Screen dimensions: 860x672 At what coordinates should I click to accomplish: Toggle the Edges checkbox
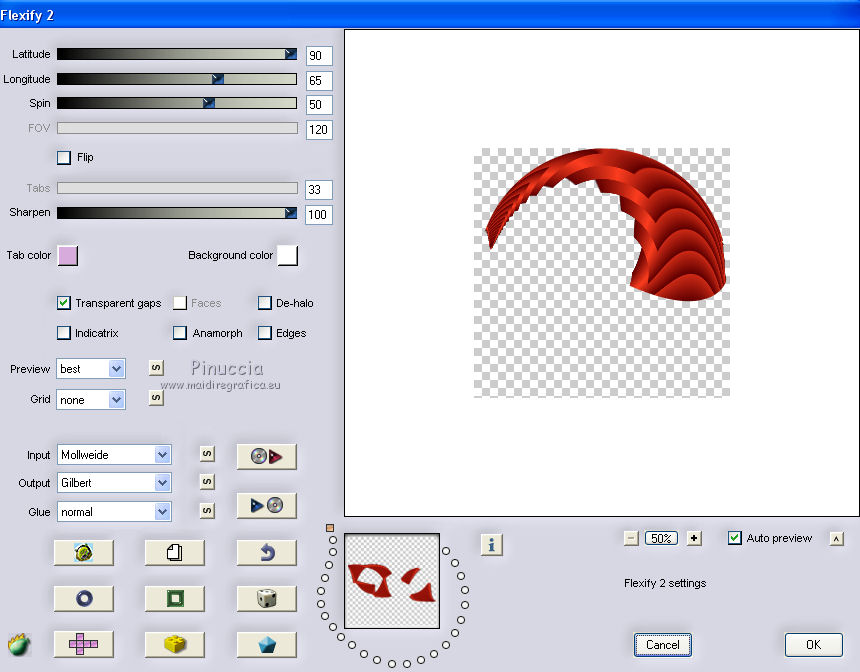click(264, 333)
